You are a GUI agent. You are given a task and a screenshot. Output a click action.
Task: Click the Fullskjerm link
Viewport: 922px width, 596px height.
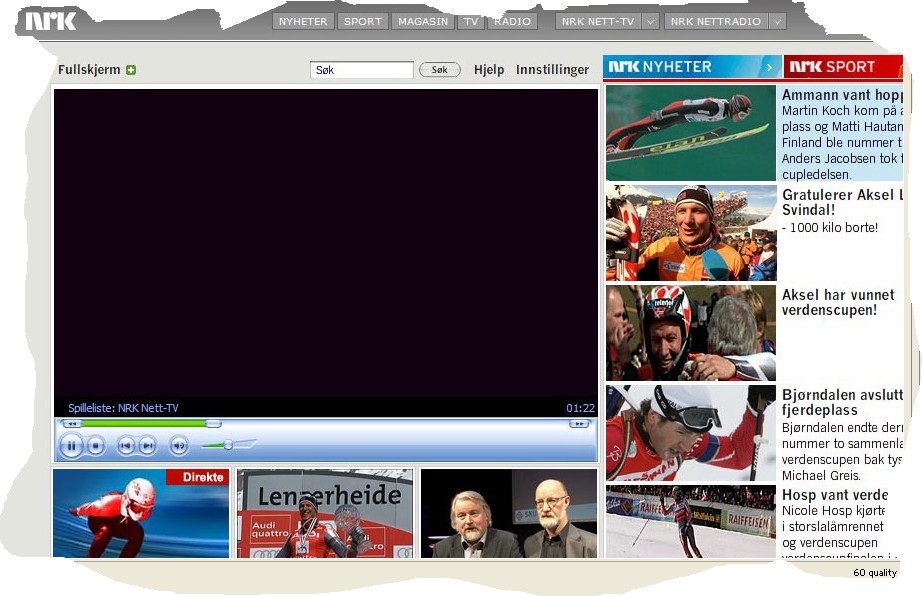[x=89, y=69]
